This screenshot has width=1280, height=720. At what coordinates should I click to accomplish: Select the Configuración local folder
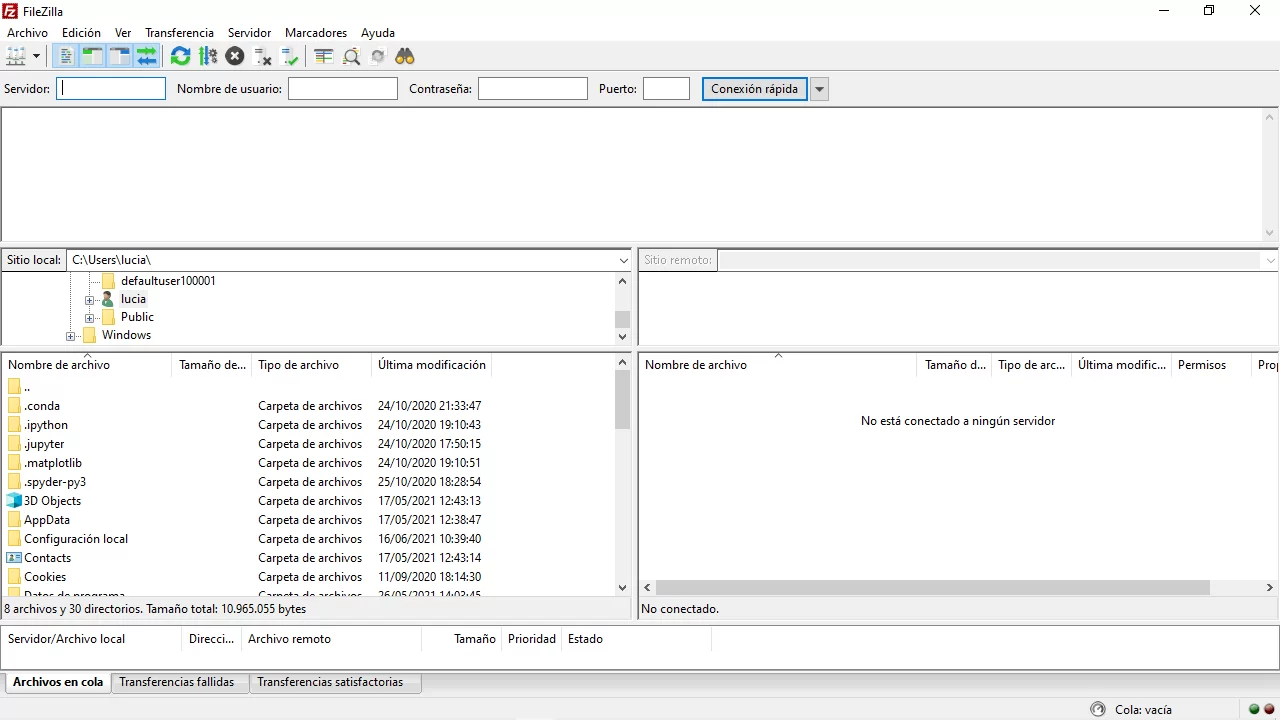76,539
